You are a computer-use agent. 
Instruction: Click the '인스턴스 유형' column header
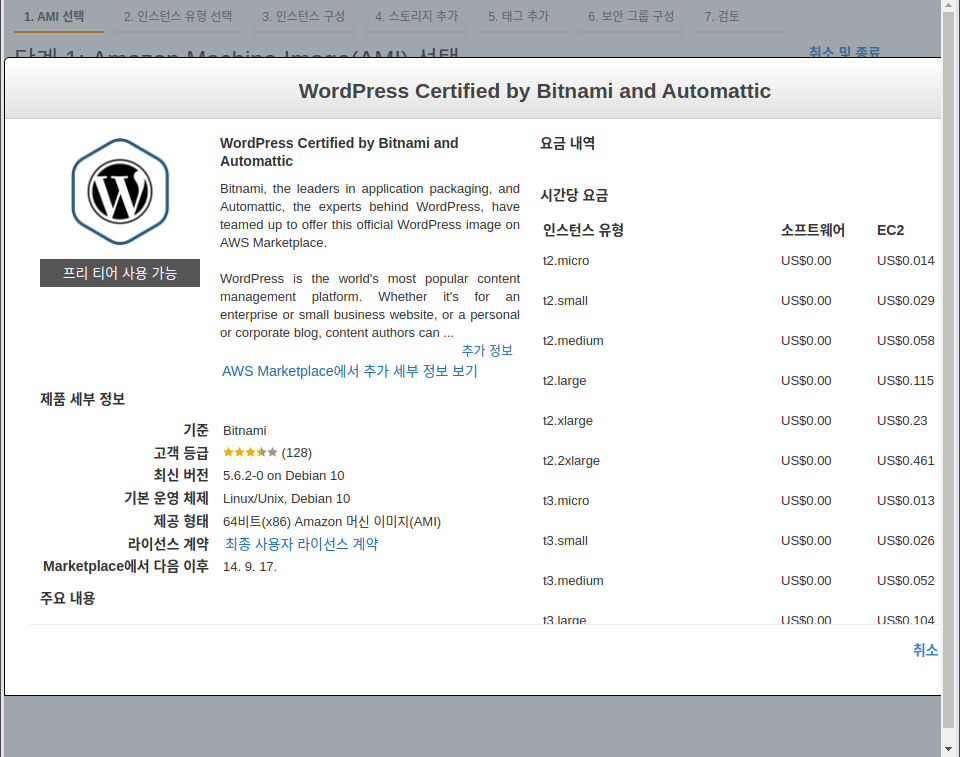click(x=583, y=230)
